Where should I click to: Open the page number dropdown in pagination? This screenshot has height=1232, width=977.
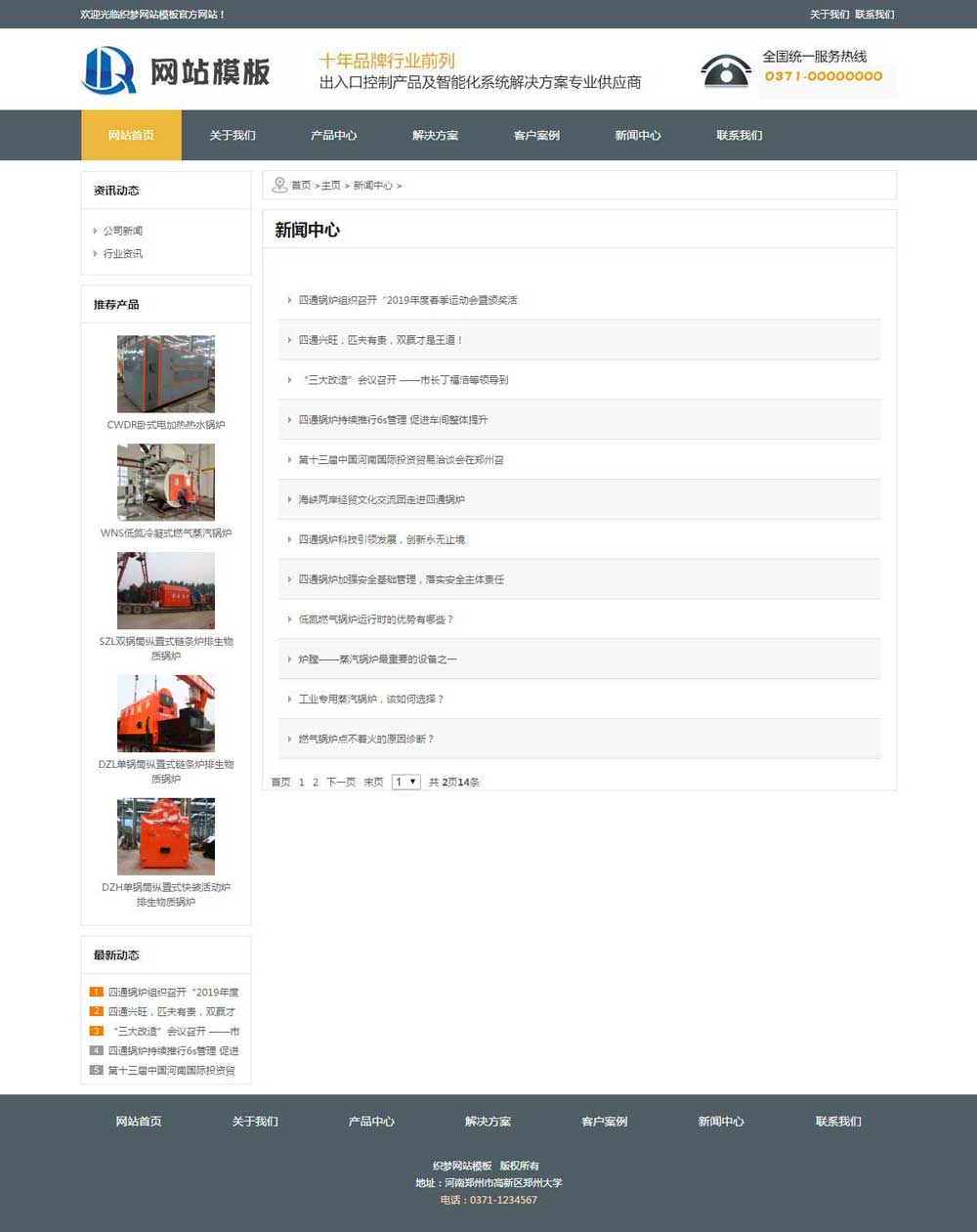pos(405,782)
